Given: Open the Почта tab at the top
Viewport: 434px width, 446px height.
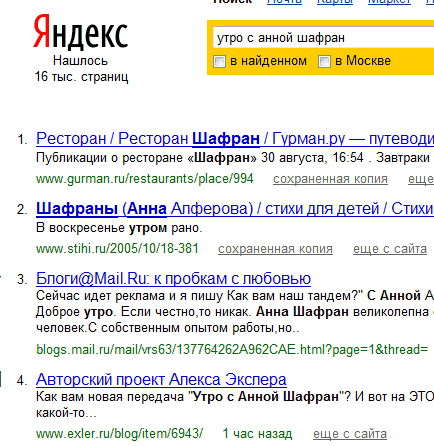Looking at the screenshot, I should [x=284, y=2].
